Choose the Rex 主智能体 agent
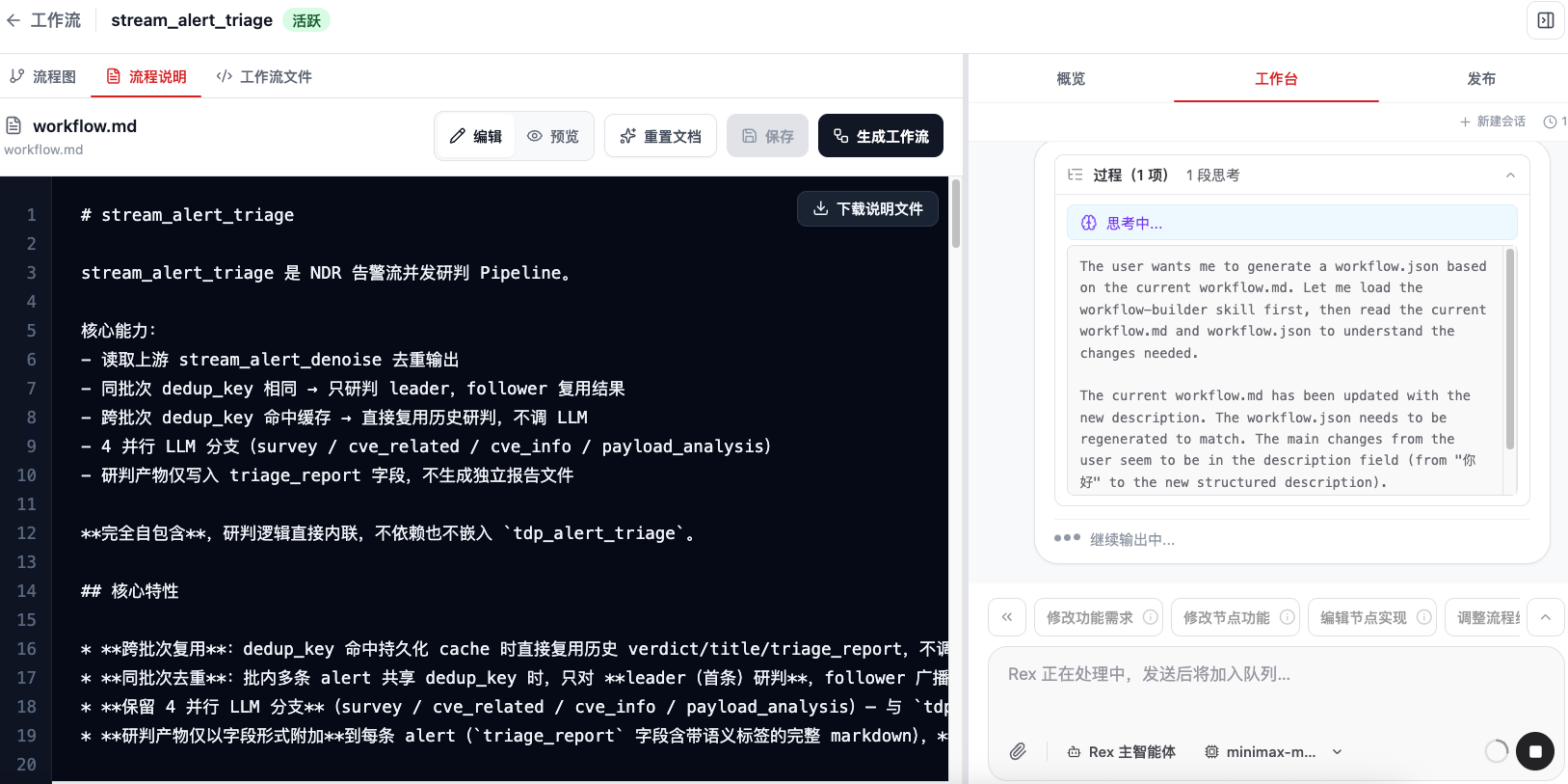Viewport: 1568px width, 784px height. [1122, 751]
